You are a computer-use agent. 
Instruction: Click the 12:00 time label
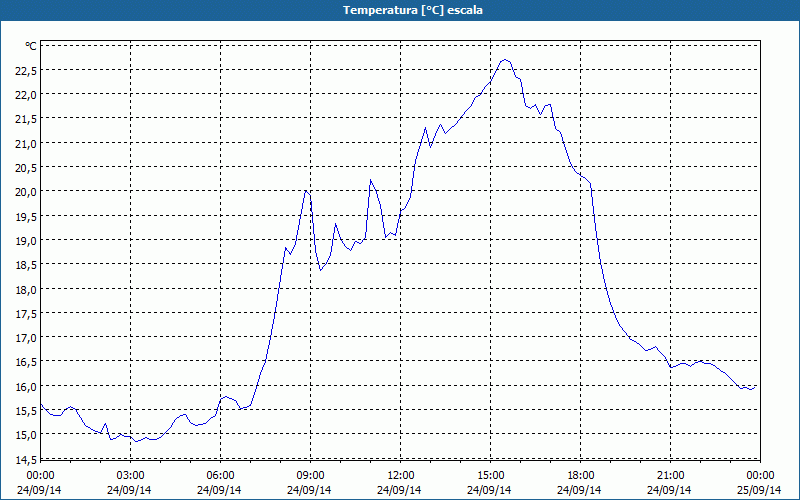pos(401,476)
